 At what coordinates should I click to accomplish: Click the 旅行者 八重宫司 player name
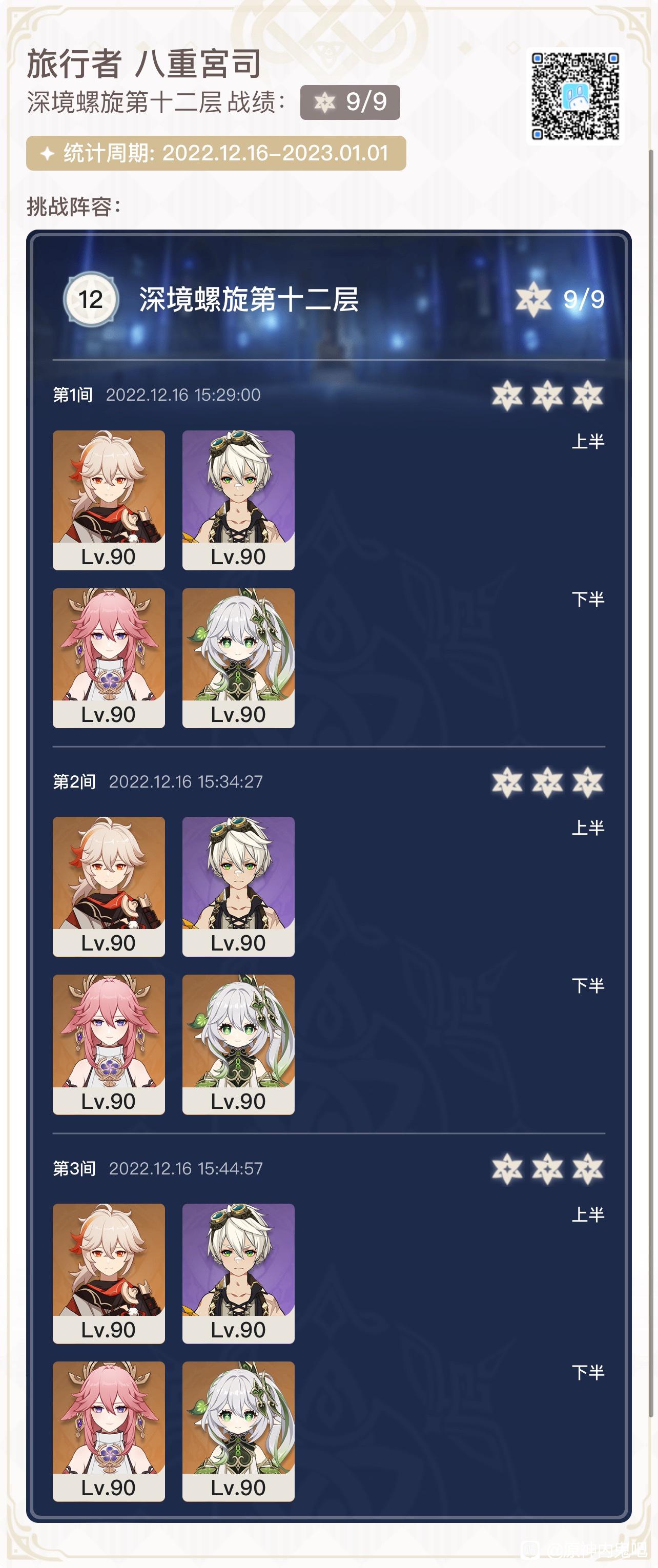[x=145, y=64]
